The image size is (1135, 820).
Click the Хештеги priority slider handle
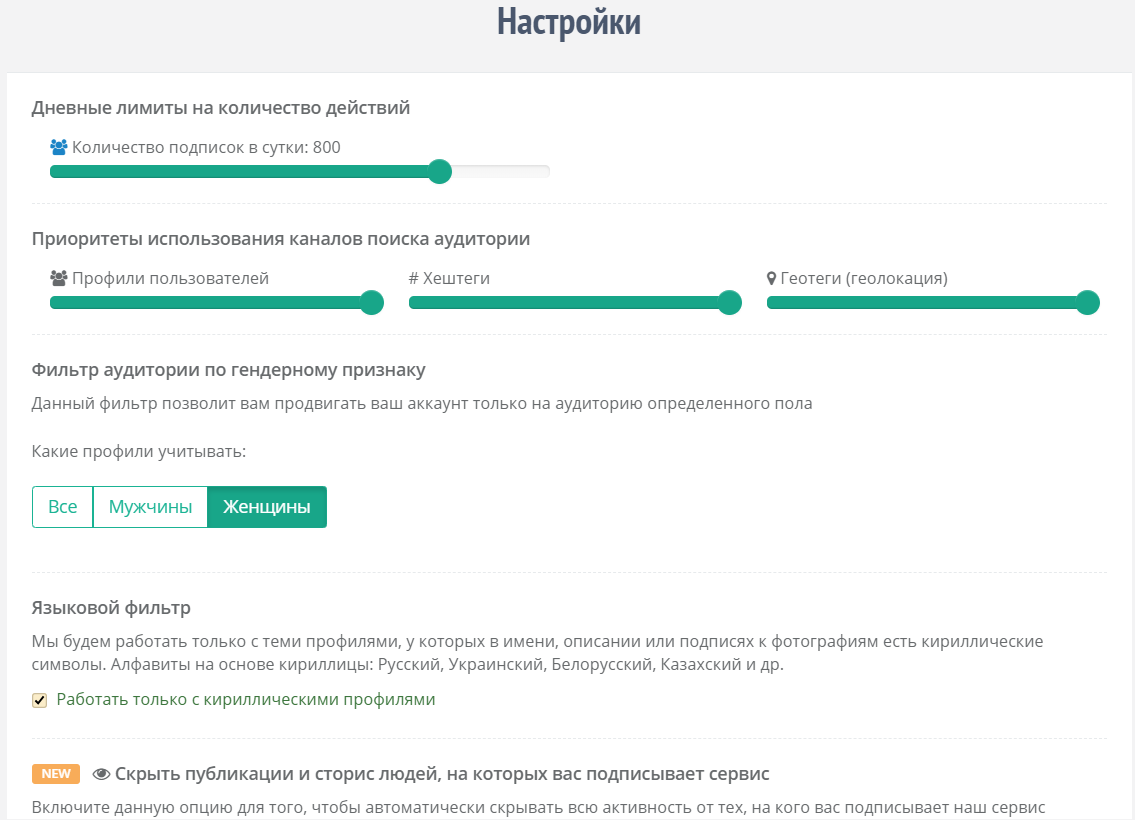[x=730, y=303]
